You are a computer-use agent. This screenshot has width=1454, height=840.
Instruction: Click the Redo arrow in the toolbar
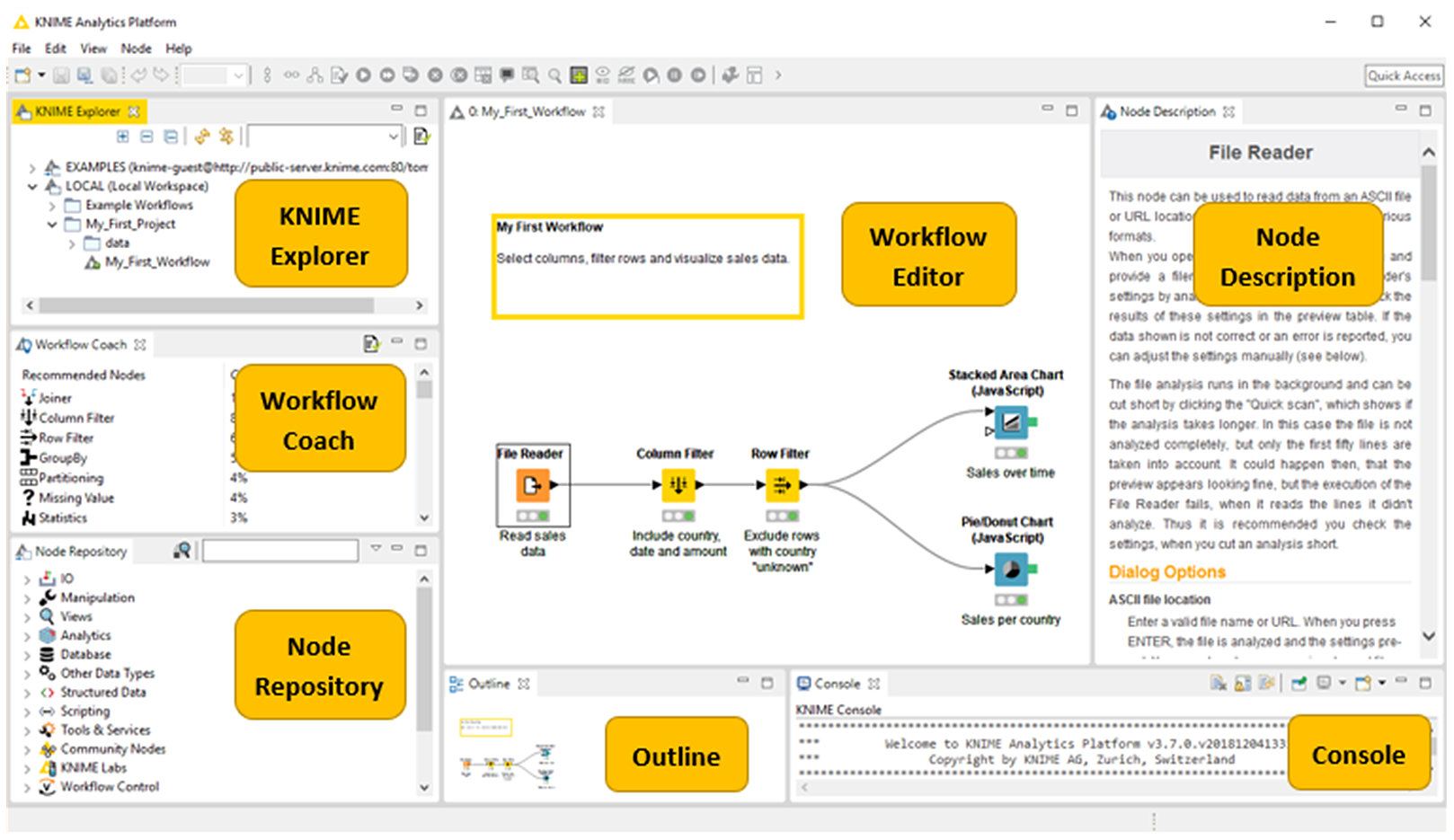161,75
